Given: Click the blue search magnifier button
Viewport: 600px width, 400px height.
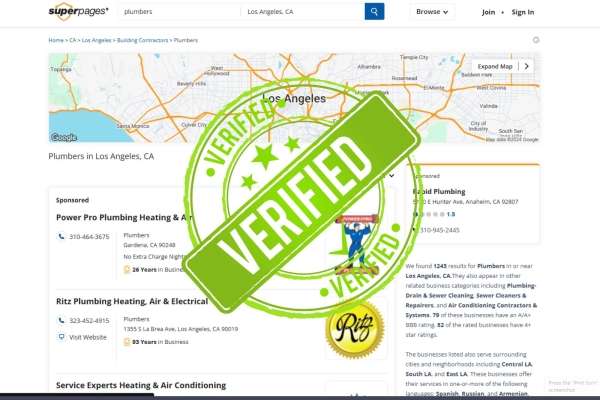Looking at the screenshot, I should click(374, 11).
